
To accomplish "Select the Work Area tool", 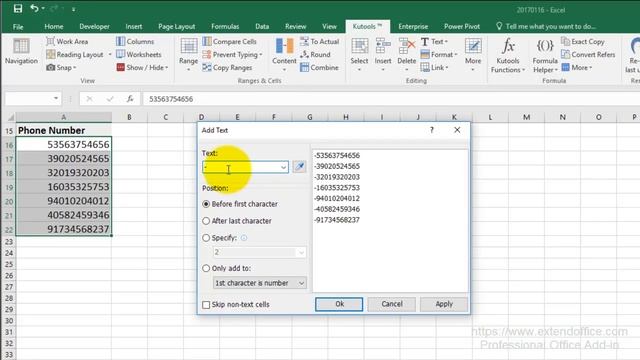I will tap(67, 41).
